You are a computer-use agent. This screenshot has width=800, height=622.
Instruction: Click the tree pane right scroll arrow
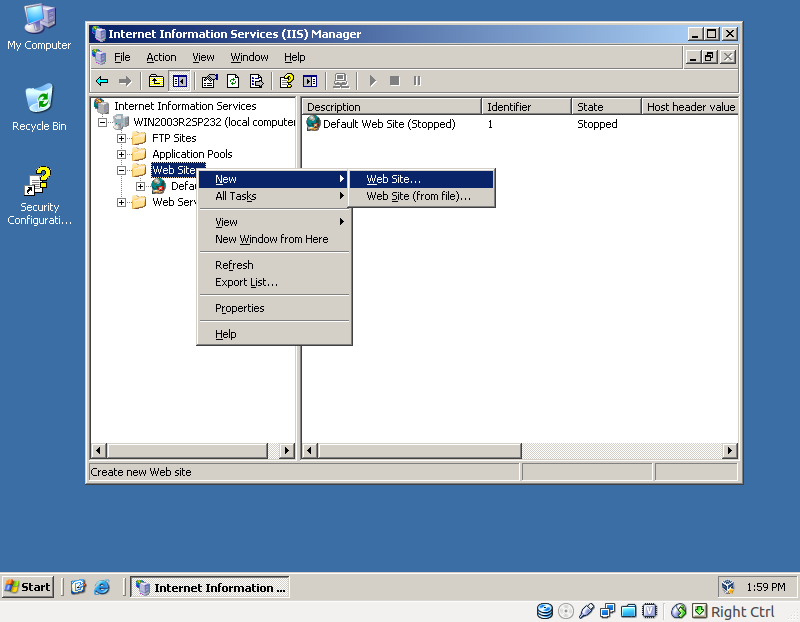(287, 451)
